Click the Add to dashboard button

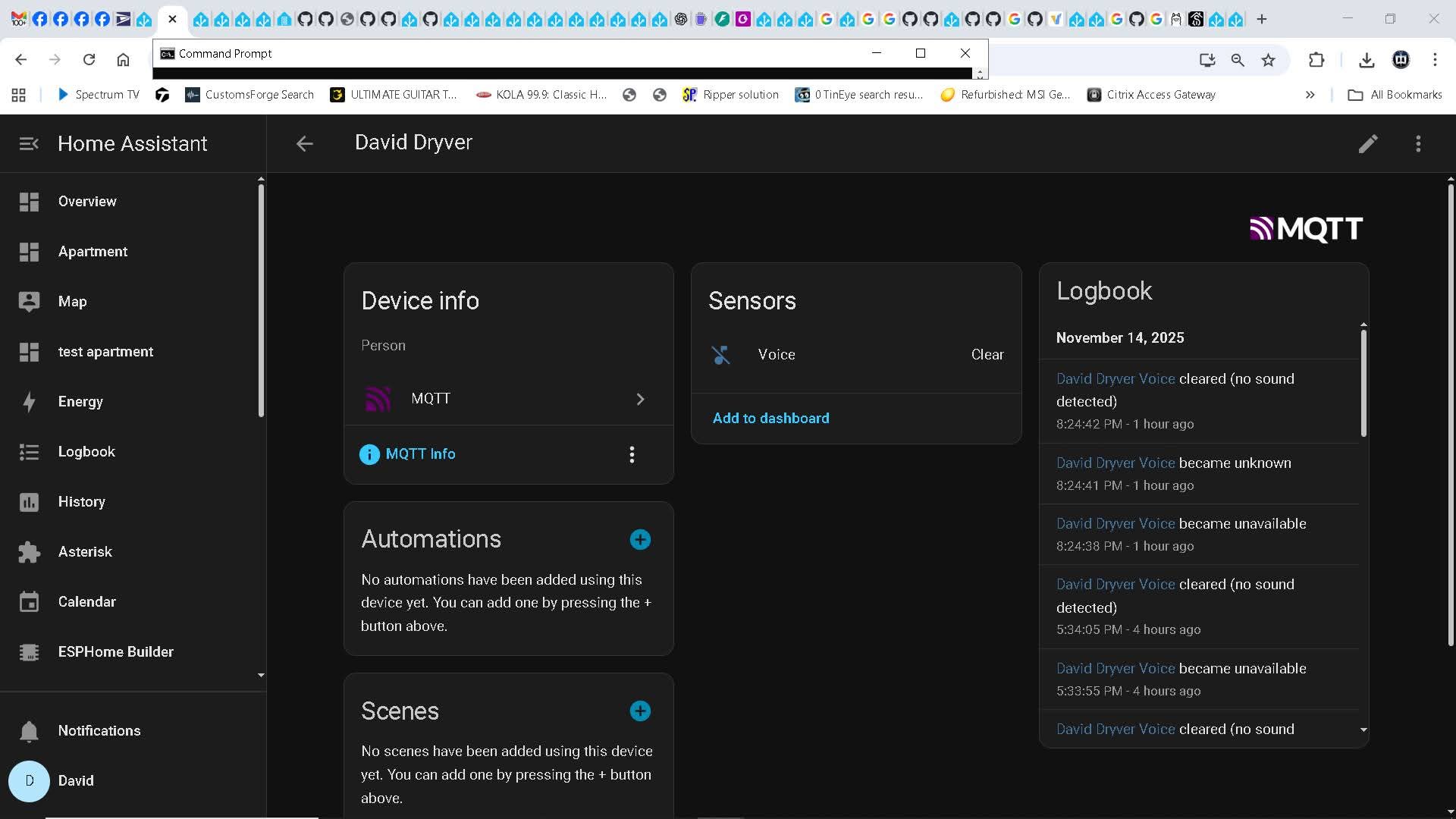pyautogui.click(x=770, y=419)
